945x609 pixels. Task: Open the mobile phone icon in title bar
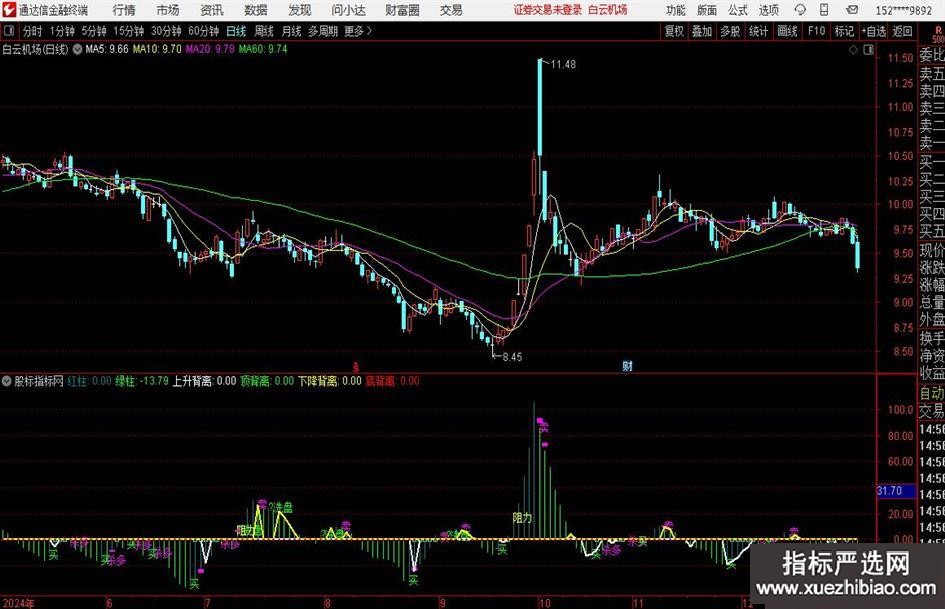click(824, 10)
